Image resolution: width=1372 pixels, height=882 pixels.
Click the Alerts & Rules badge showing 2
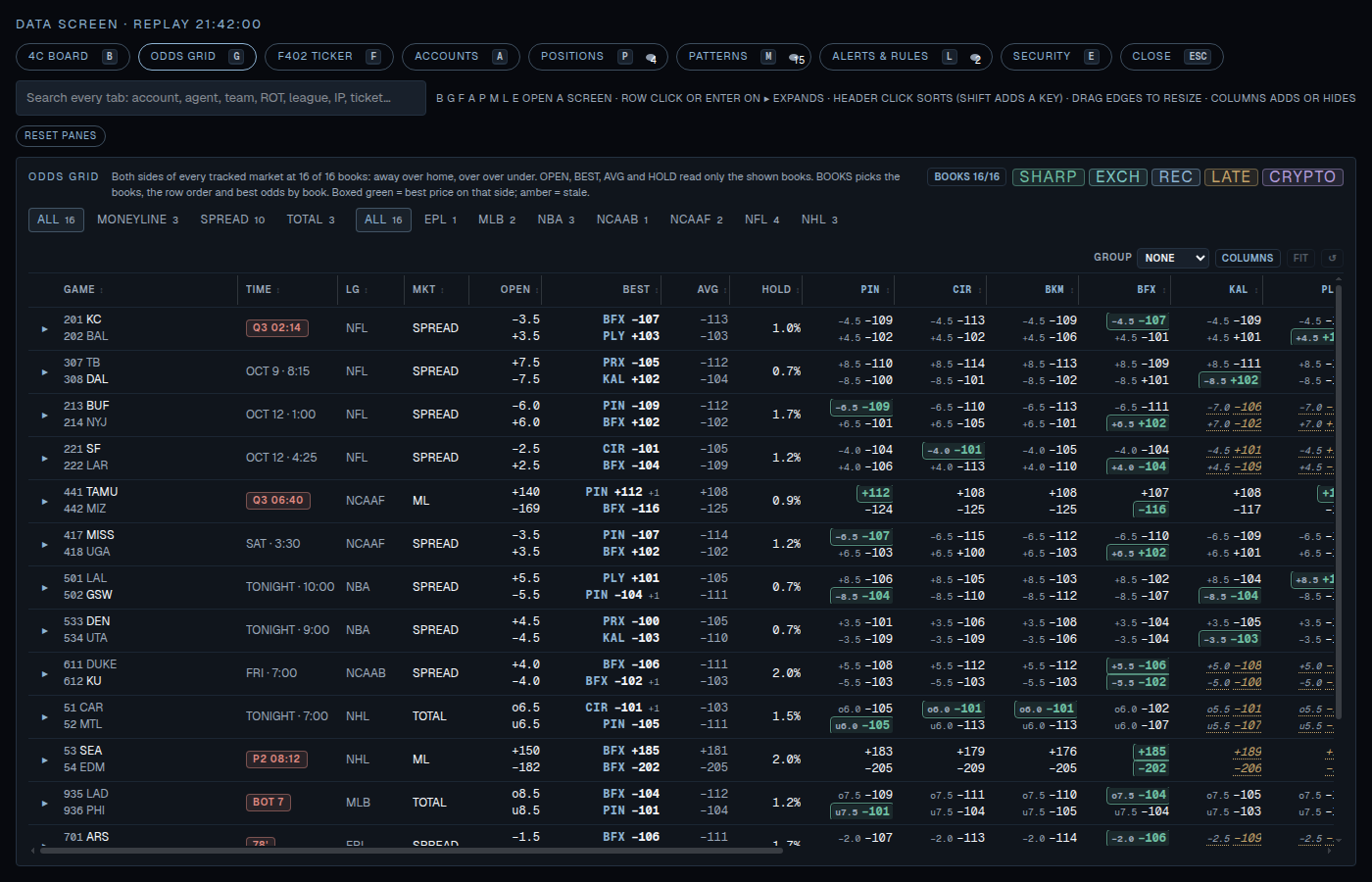(975, 58)
